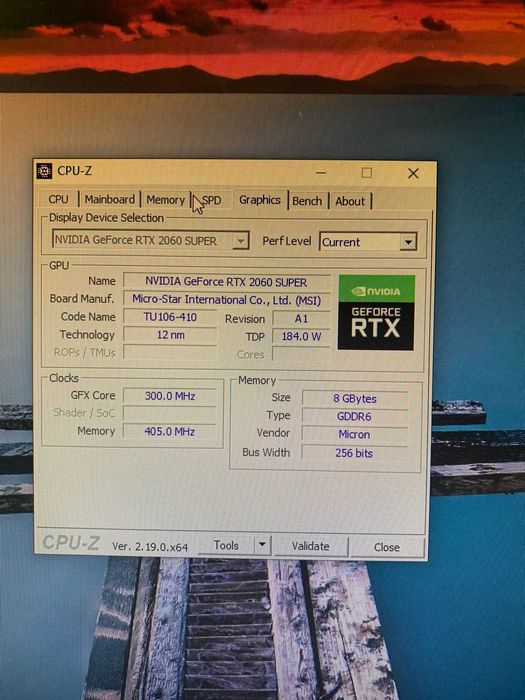Click the Bus Width 256 bits value
Image resolution: width=525 pixels, height=700 pixels.
355,453
